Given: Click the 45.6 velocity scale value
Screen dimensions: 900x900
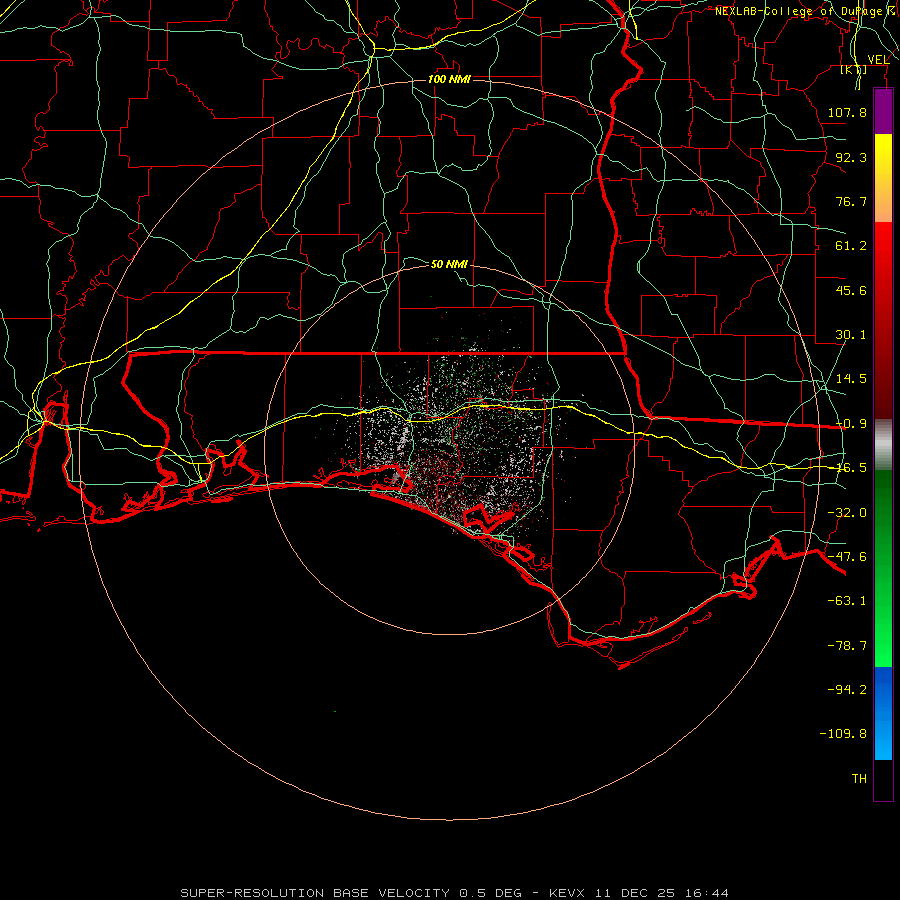Looking at the screenshot, I should coord(851,290).
